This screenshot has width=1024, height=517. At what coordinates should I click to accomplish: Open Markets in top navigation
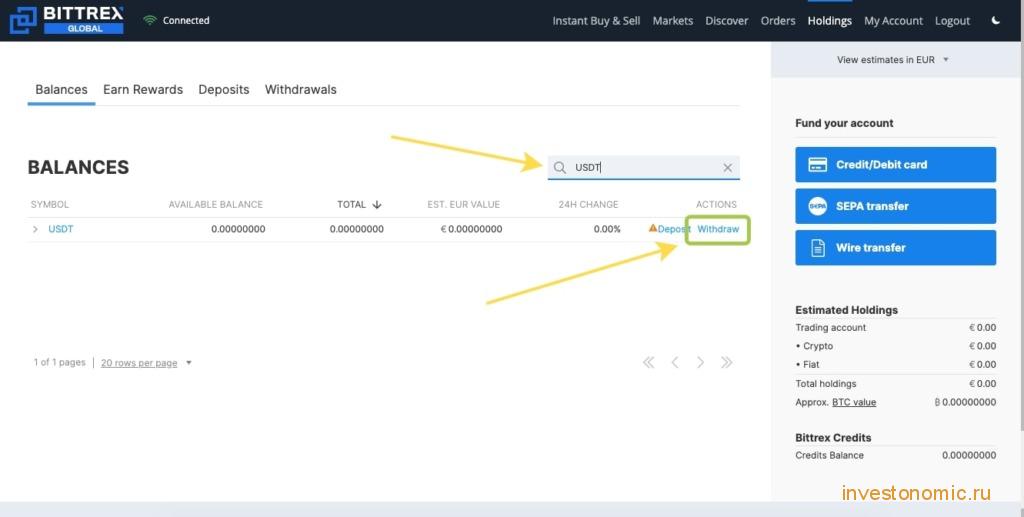[673, 21]
